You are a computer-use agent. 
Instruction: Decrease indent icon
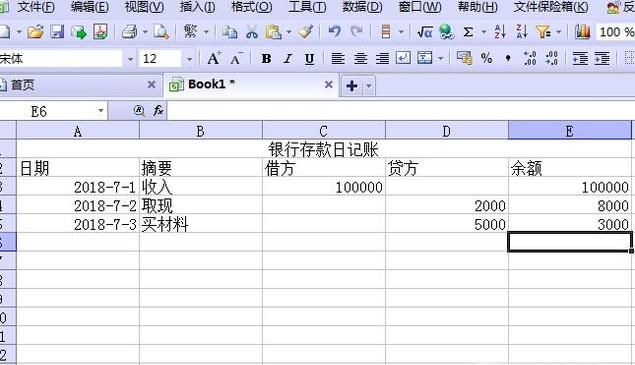pos(580,59)
